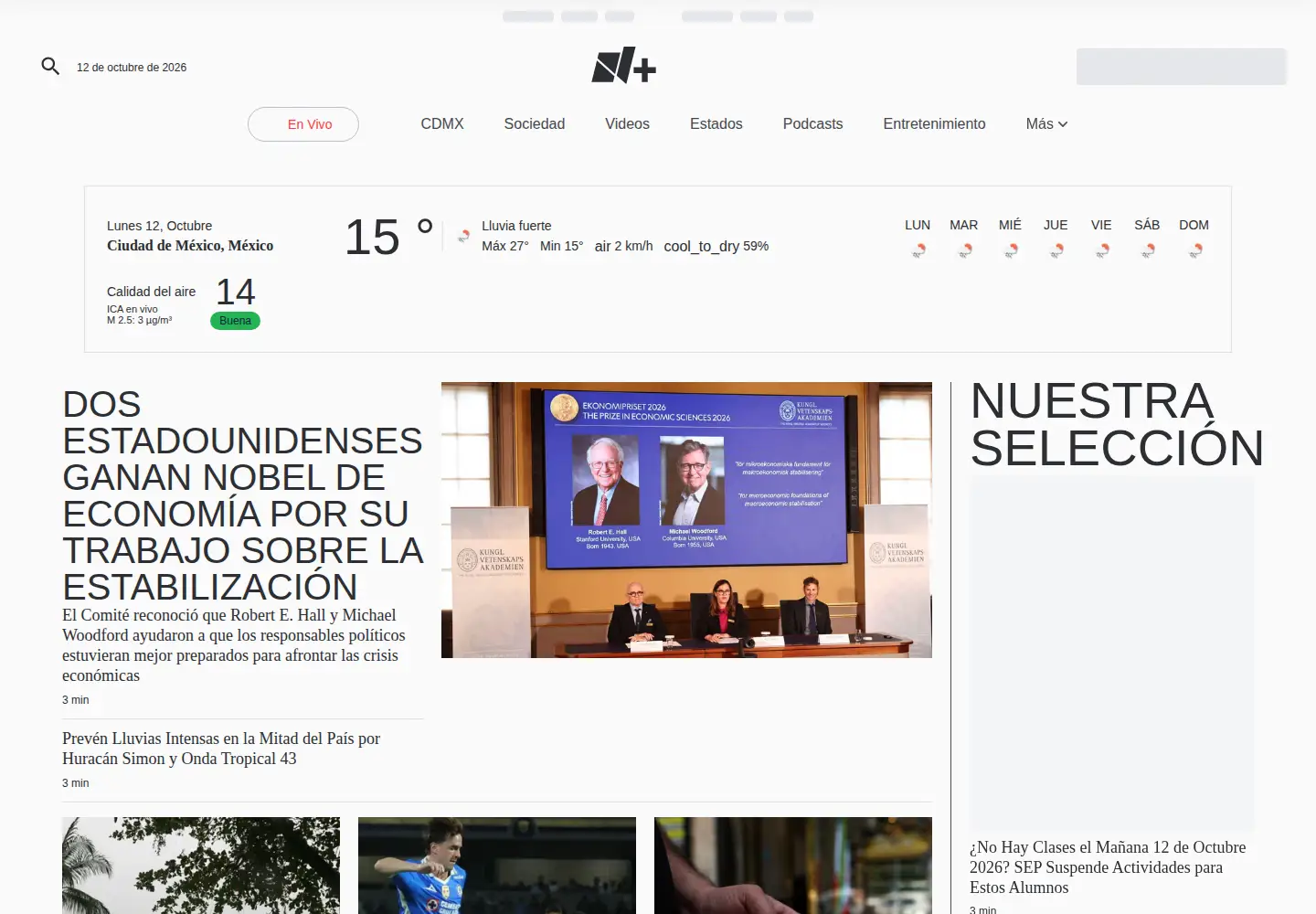Click the humidity value 59%
This screenshot has width=1316, height=914.
(756, 246)
